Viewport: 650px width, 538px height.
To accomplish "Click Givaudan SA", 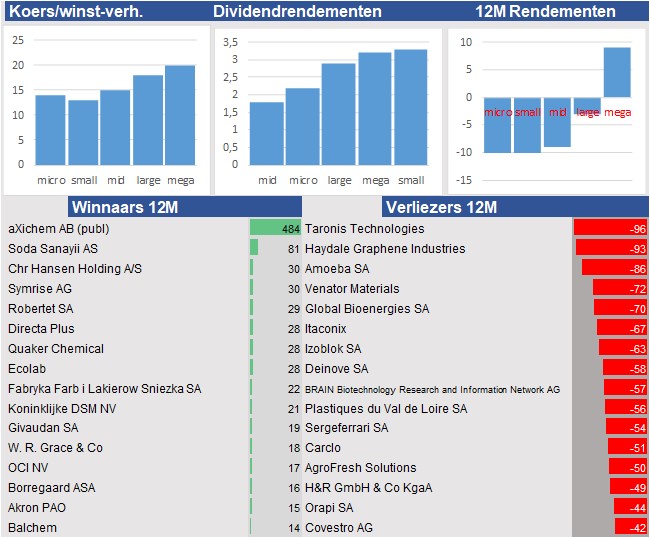I will click(x=43, y=428).
